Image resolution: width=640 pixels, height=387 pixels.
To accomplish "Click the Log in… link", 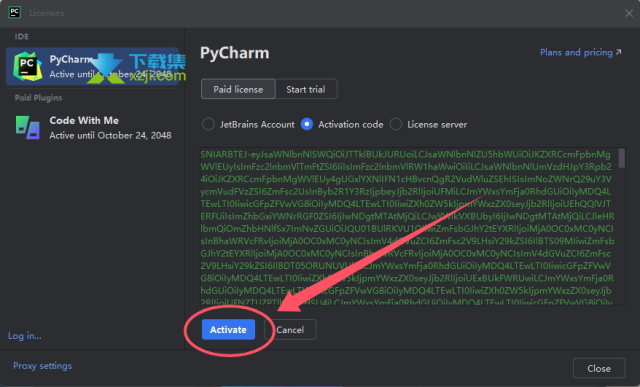I will point(24,336).
